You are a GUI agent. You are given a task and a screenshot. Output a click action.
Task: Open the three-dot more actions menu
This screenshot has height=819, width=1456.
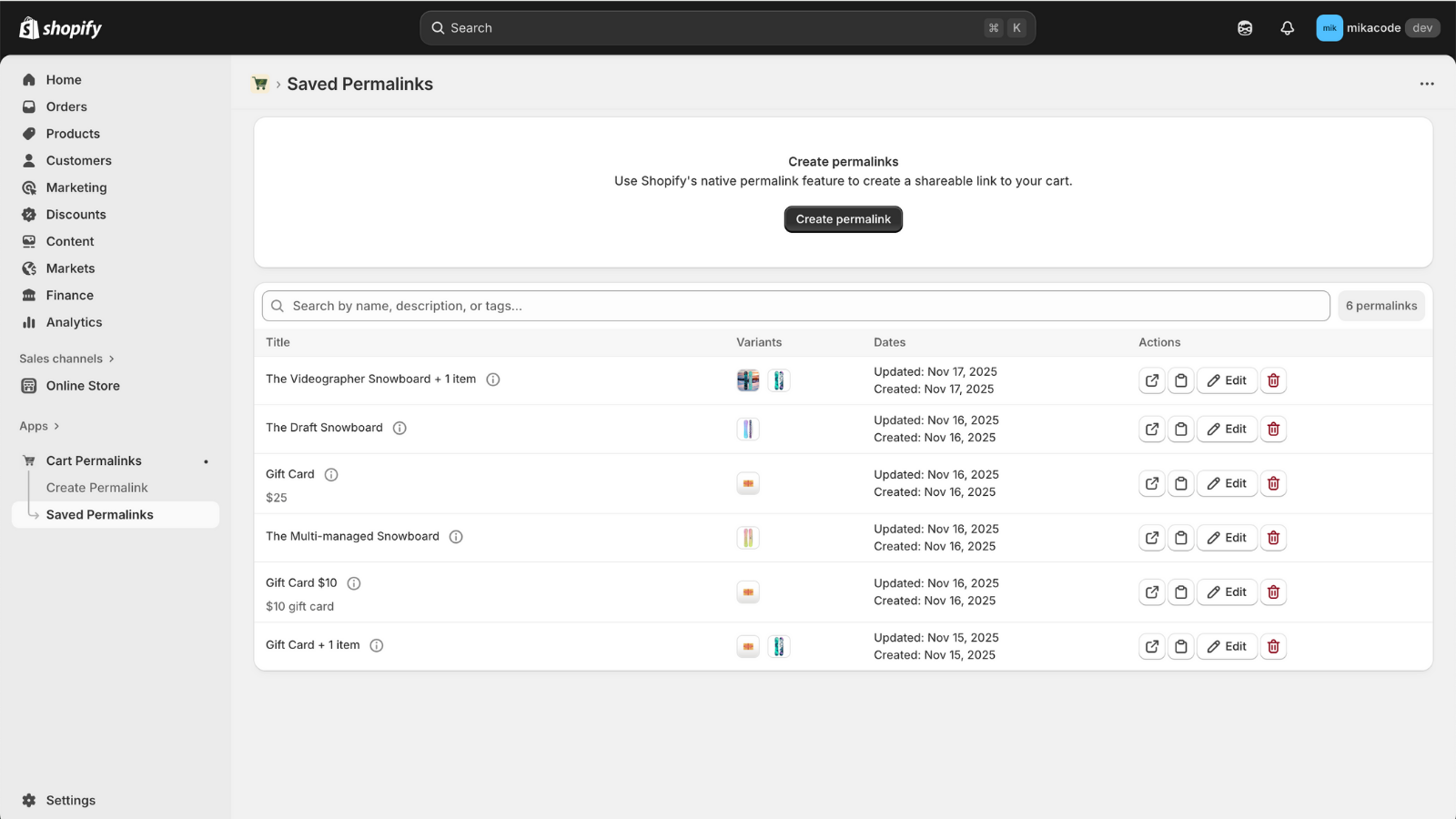click(1426, 84)
